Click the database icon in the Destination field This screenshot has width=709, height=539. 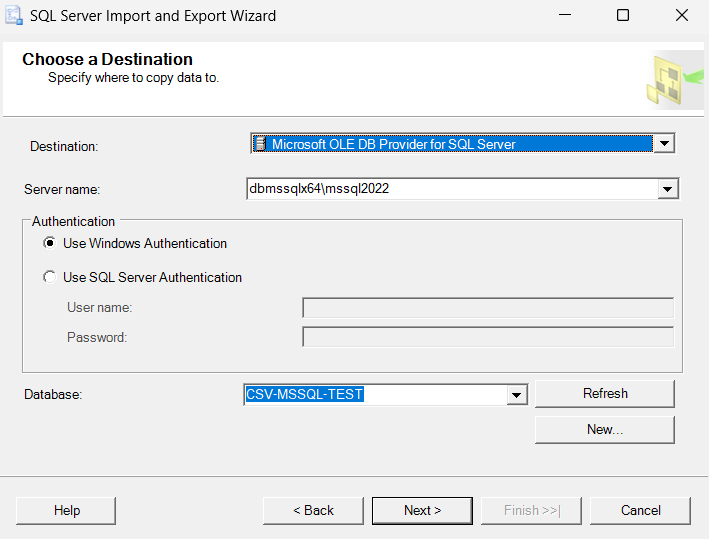pos(260,144)
